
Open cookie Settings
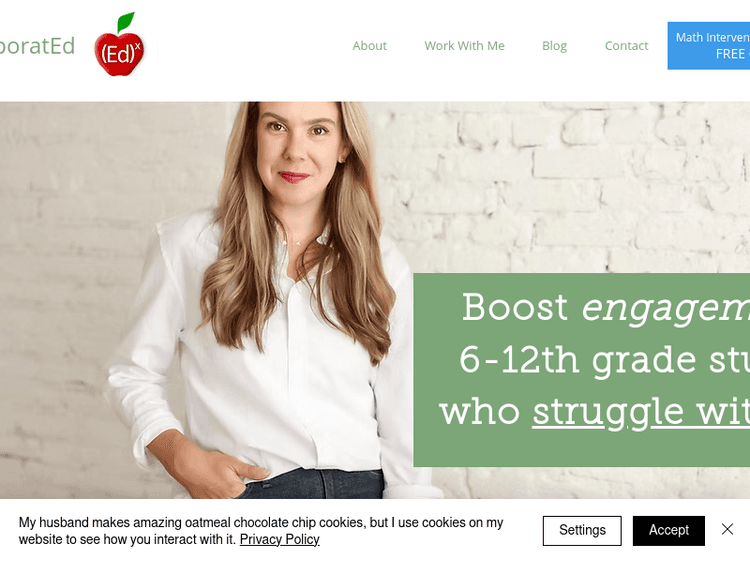coord(582,530)
